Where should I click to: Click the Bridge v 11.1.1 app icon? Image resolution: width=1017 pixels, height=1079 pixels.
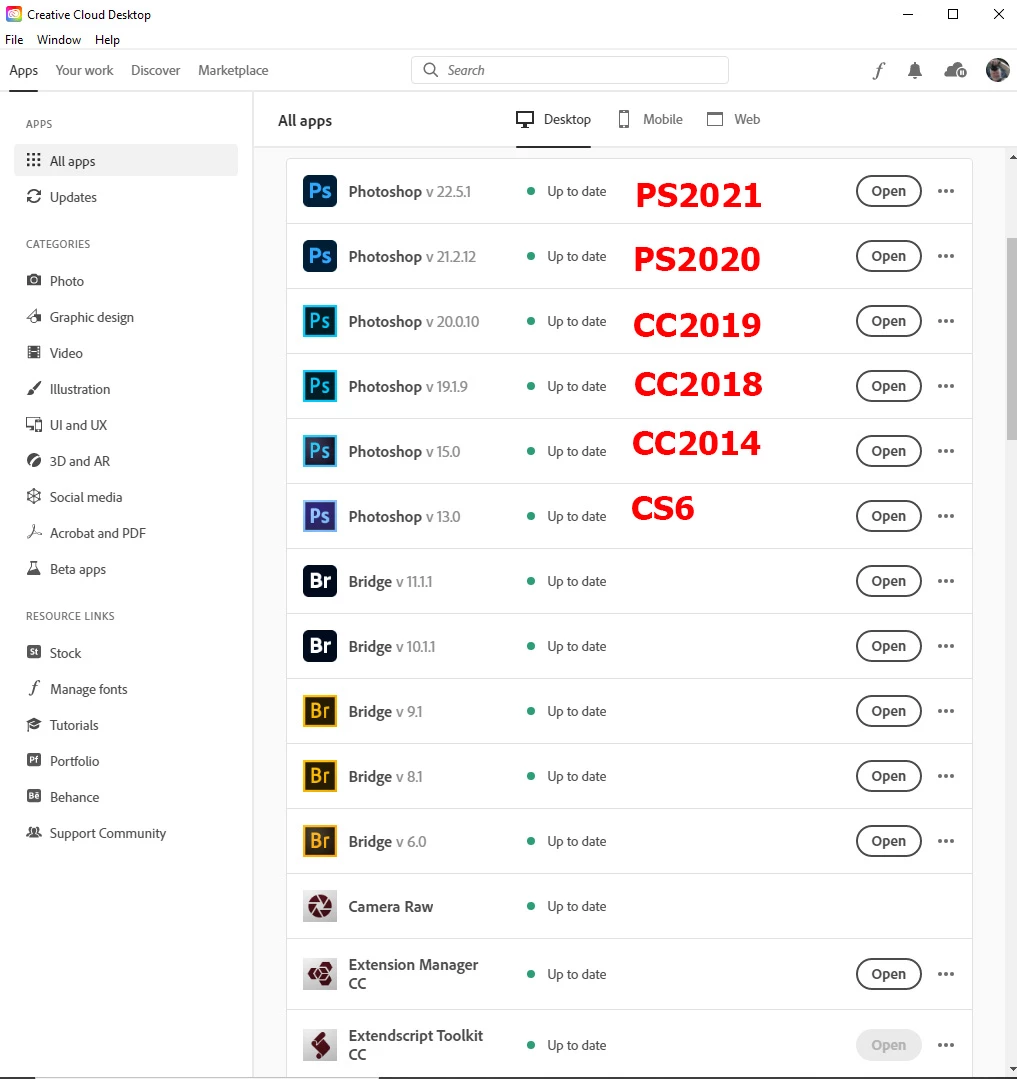pyautogui.click(x=320, y=581)
